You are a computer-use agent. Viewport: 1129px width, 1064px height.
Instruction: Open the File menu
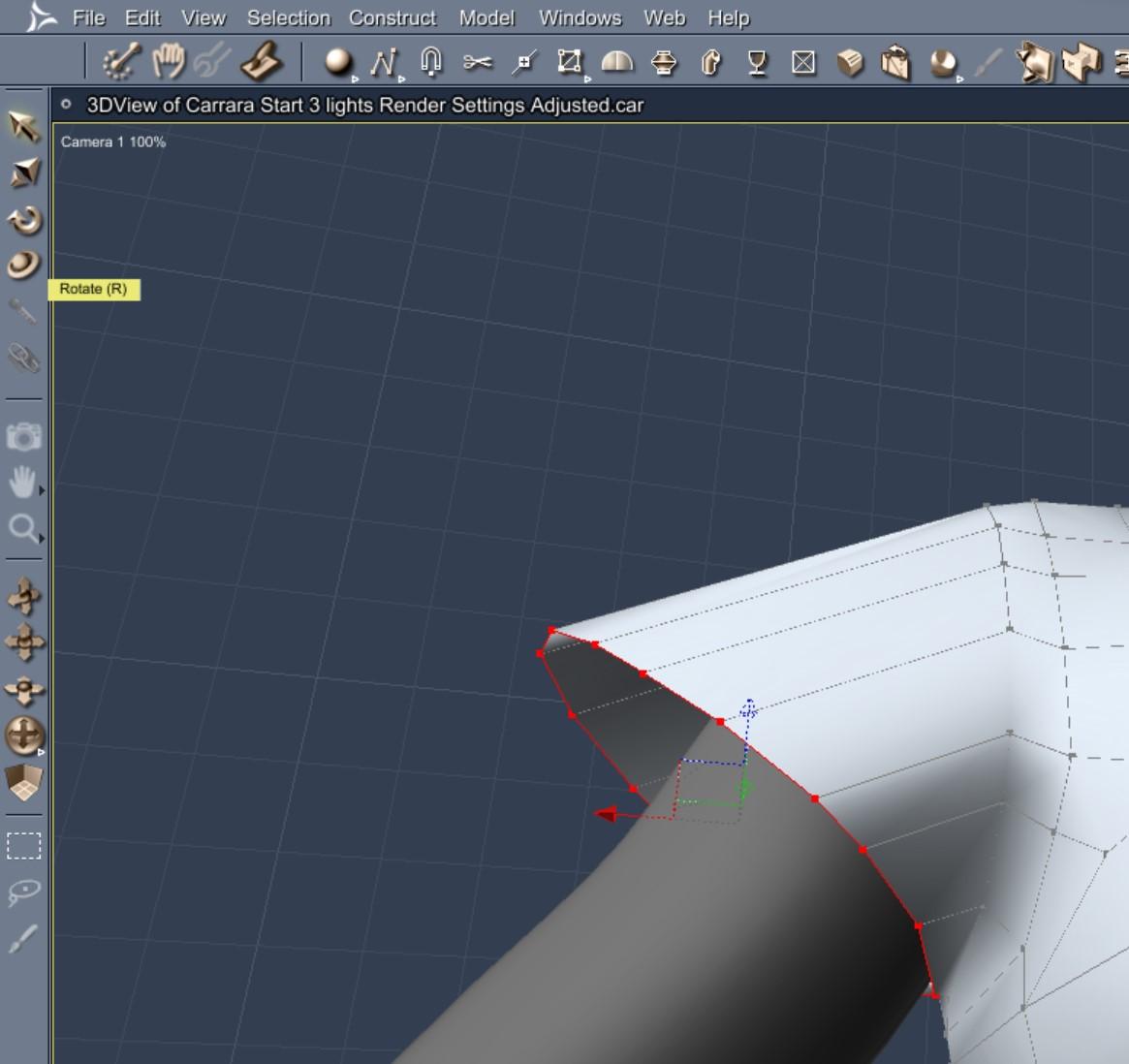88,18
